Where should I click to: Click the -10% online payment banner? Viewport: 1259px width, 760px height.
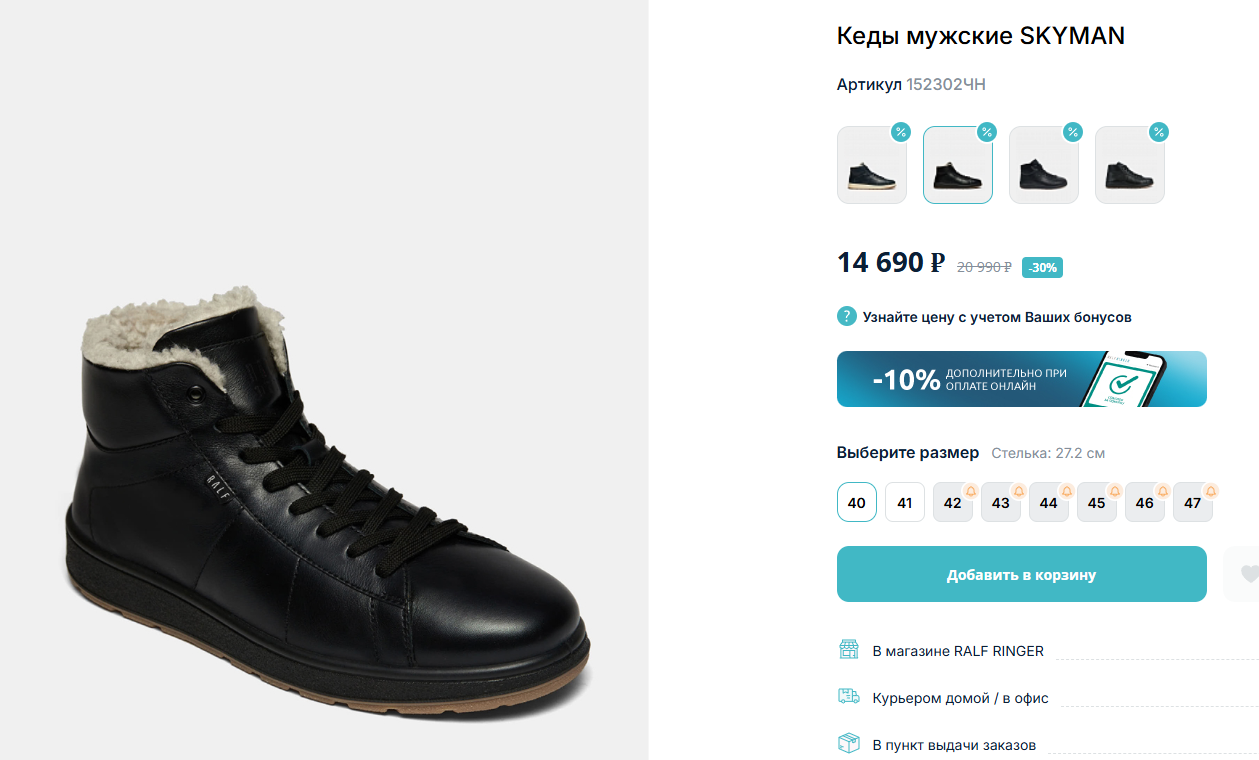[x=1021, y=379]
